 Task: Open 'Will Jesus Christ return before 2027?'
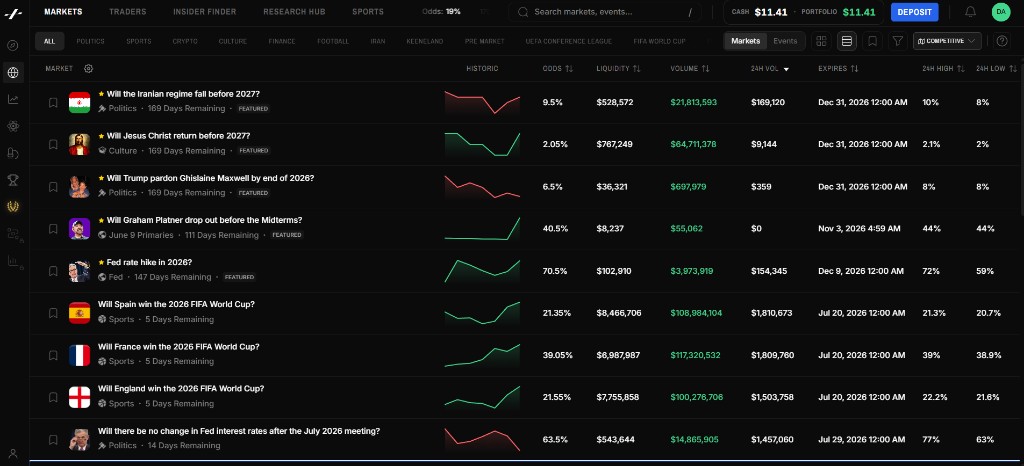click(178, 136)
